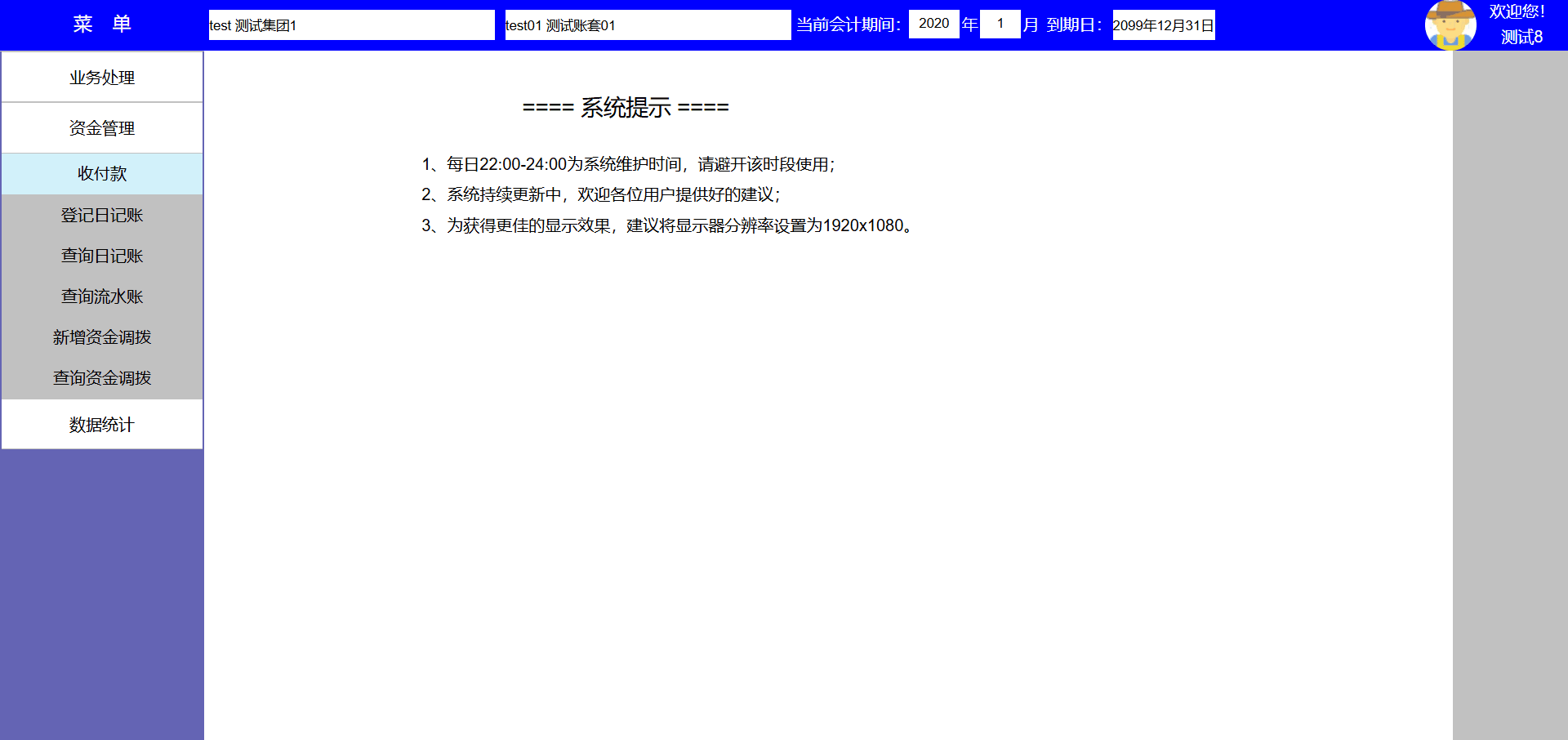Focus the accounting year 2020 field

click(933, 24)
